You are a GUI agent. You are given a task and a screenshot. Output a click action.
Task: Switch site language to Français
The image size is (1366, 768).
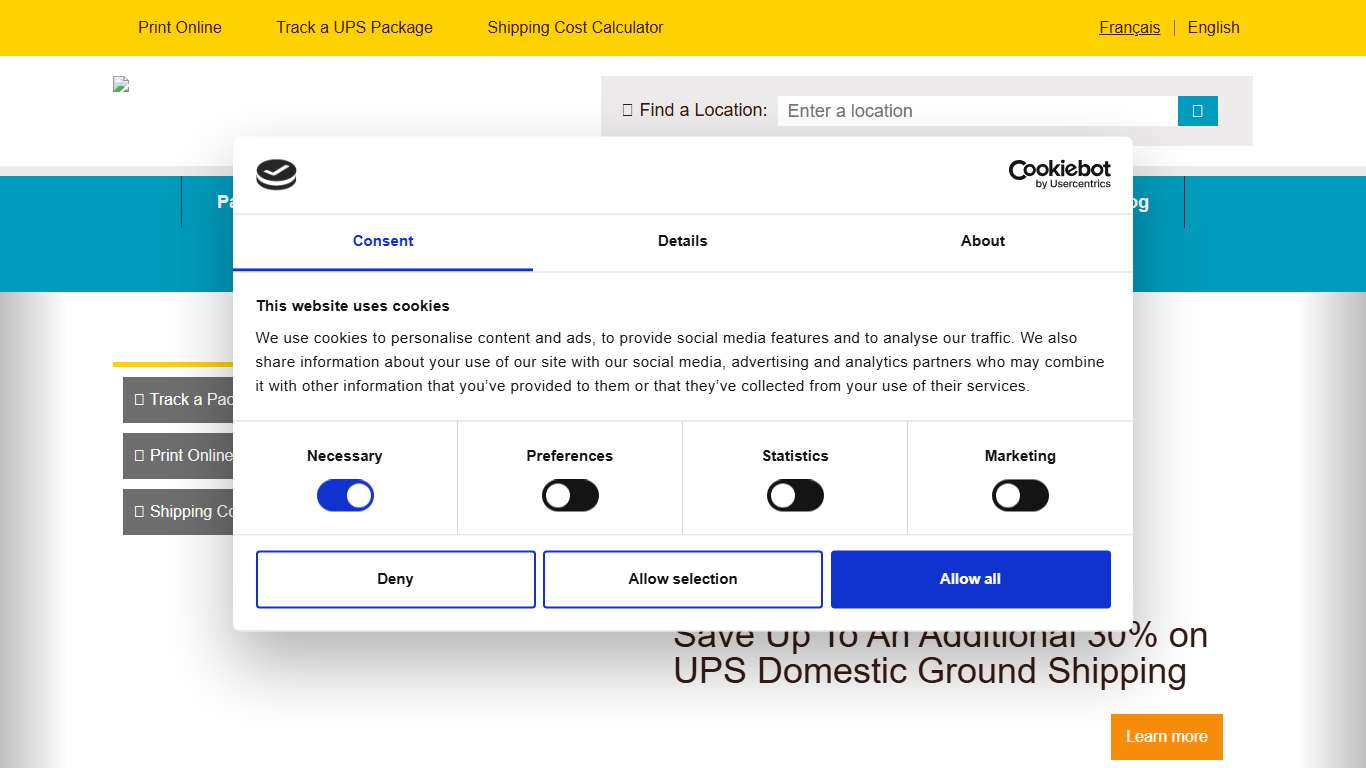pos(1129,27)
